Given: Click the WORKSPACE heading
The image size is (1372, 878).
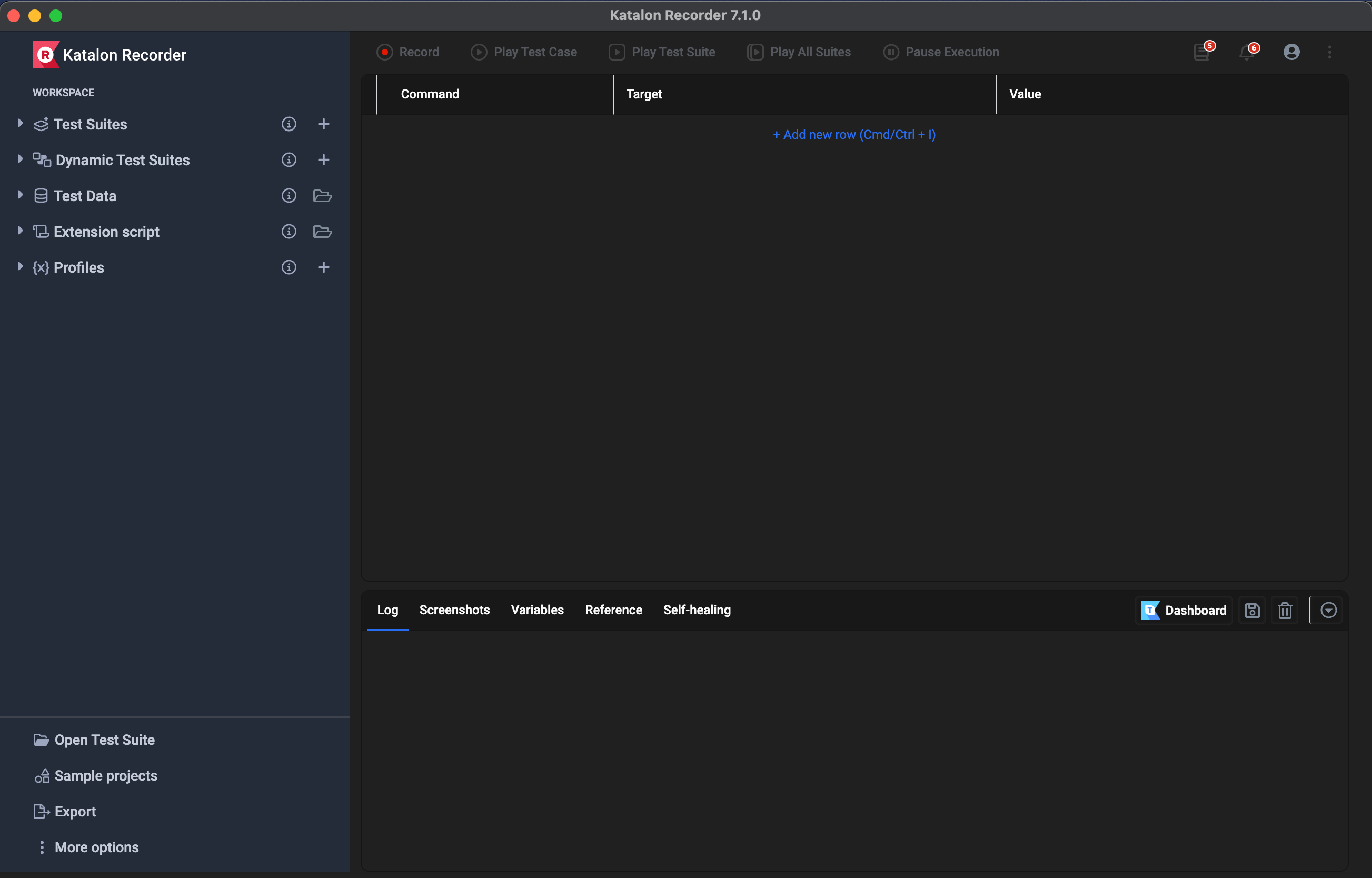Looking at the screenshot, I should (x=63, y=92).
